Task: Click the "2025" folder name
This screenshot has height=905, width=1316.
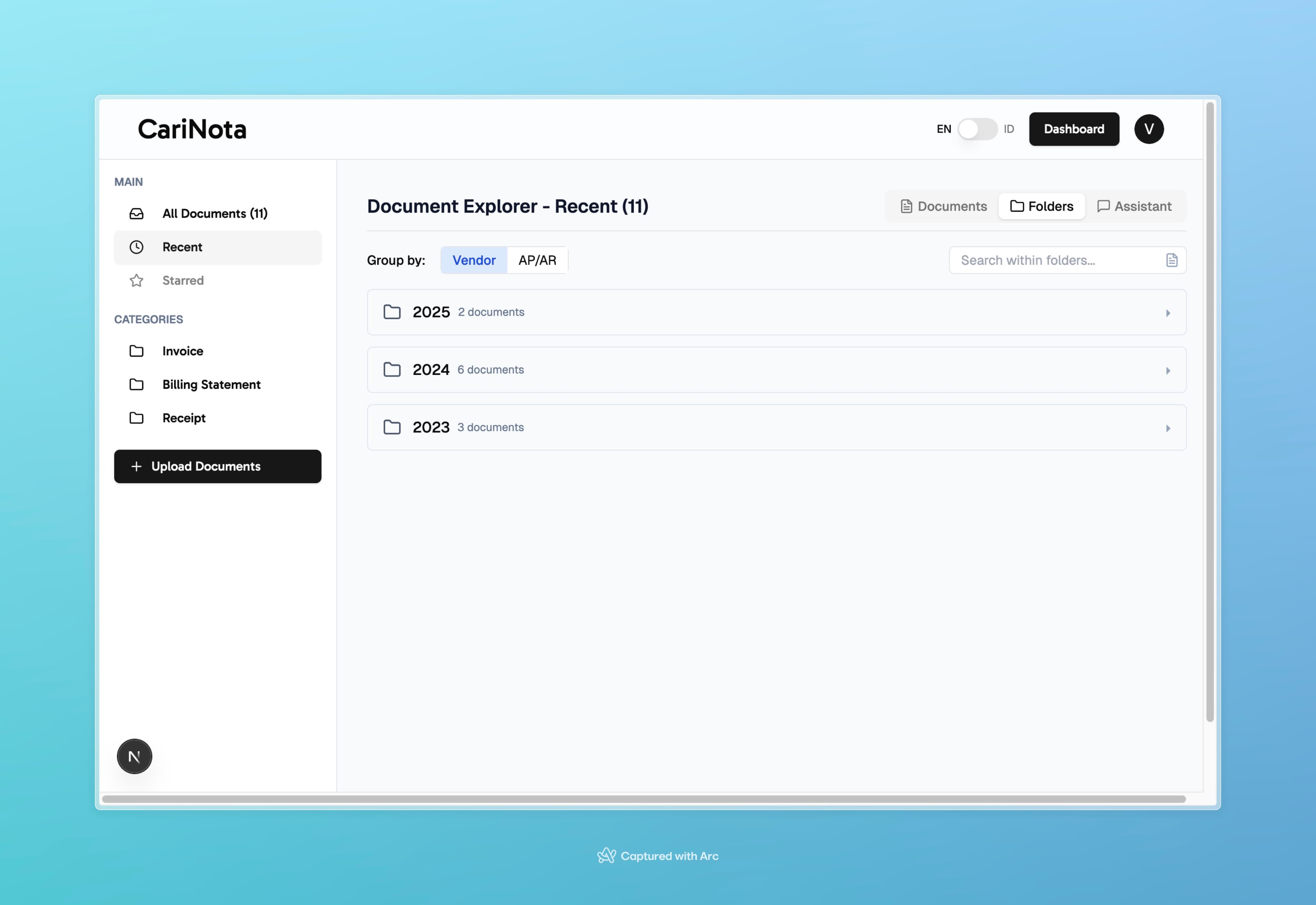Action: tap(431, 312)
